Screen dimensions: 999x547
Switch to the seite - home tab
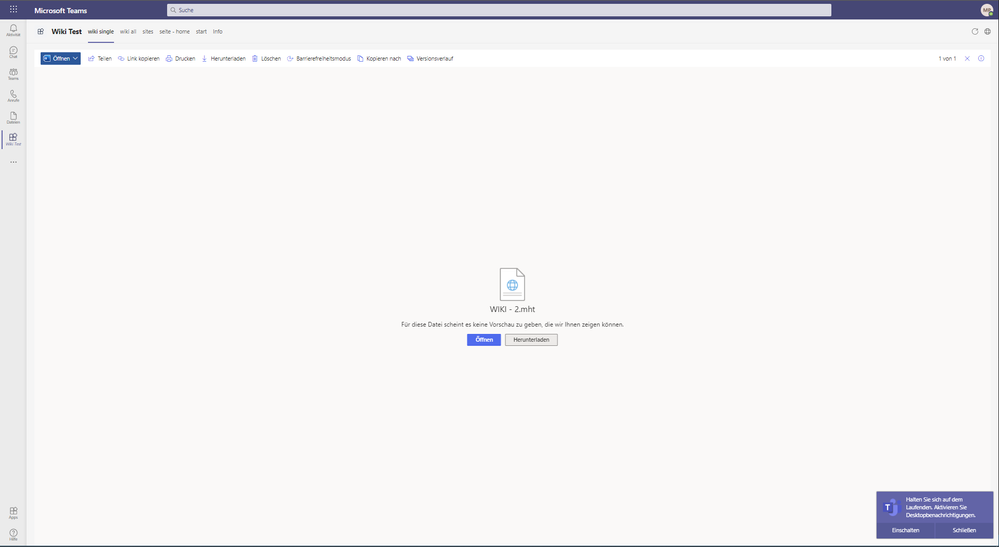pos(175,31)
